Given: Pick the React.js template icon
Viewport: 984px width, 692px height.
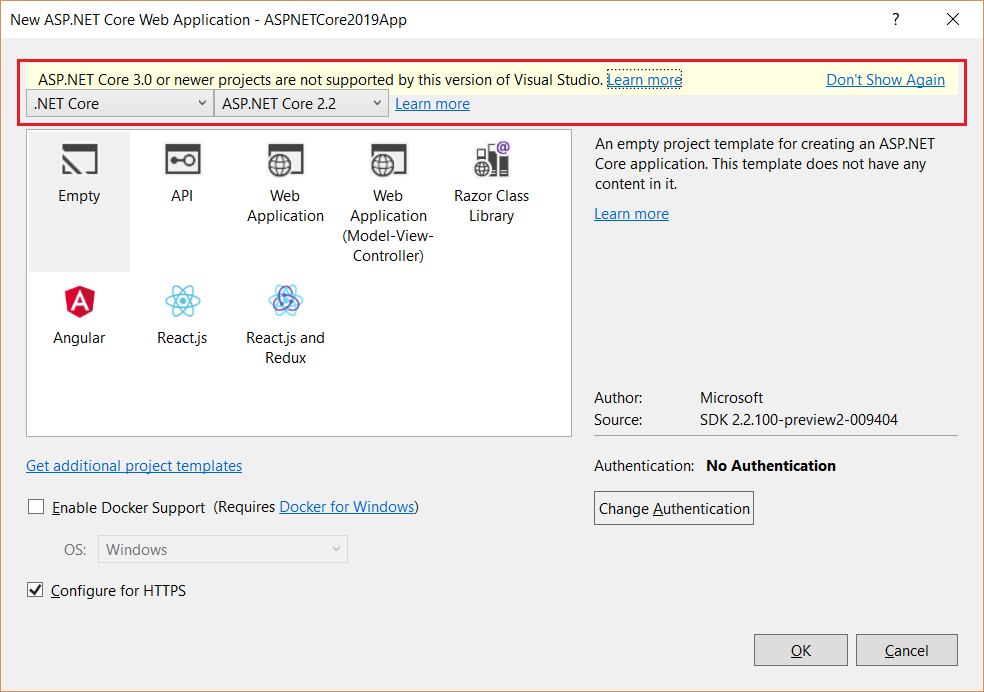Looking at the screenshot, I should 182,301.
